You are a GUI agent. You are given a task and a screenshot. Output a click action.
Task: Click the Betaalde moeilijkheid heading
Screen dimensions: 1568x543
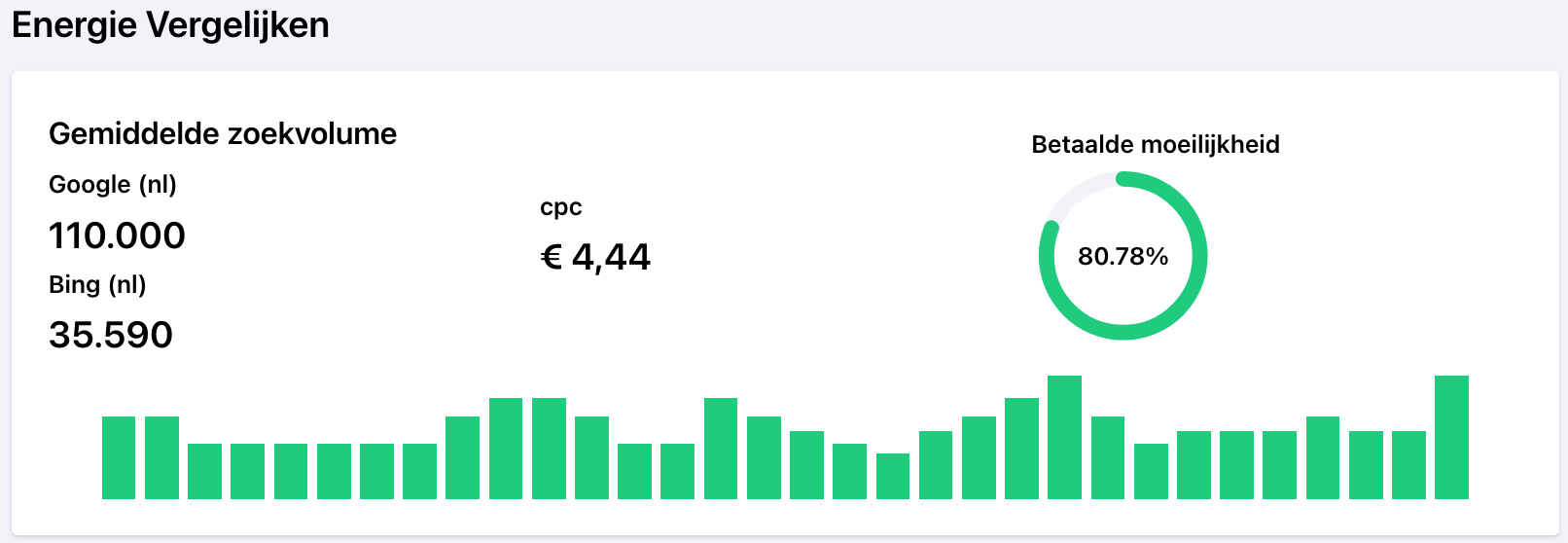(1156, 145)
